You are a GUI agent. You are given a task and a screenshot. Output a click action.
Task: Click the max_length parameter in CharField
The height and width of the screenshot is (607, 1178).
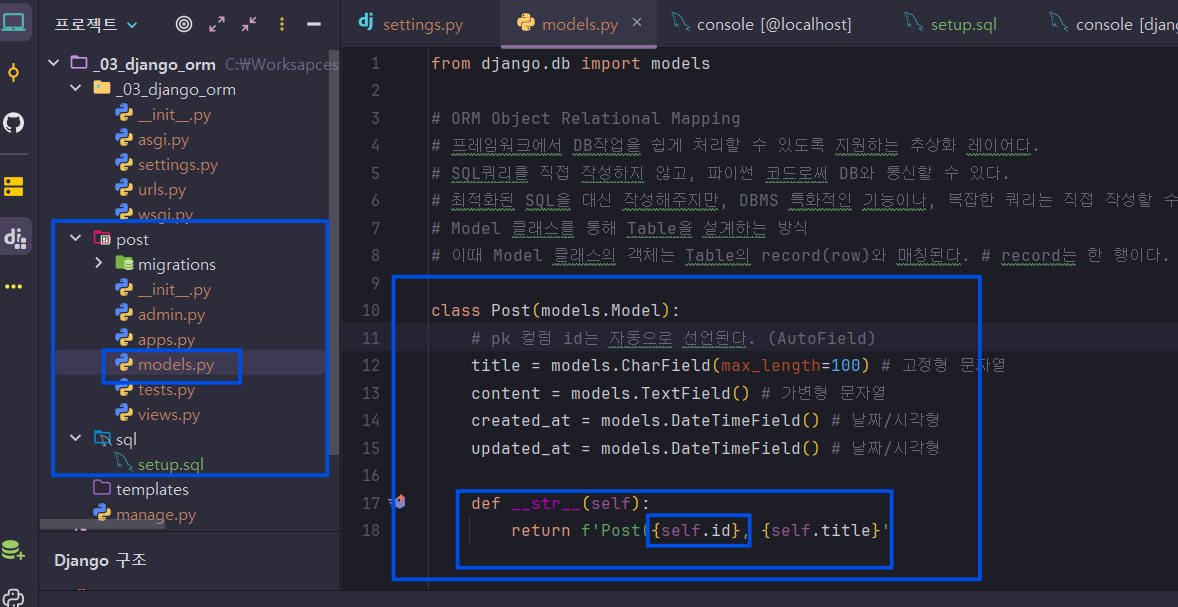[x=769, y=366]
